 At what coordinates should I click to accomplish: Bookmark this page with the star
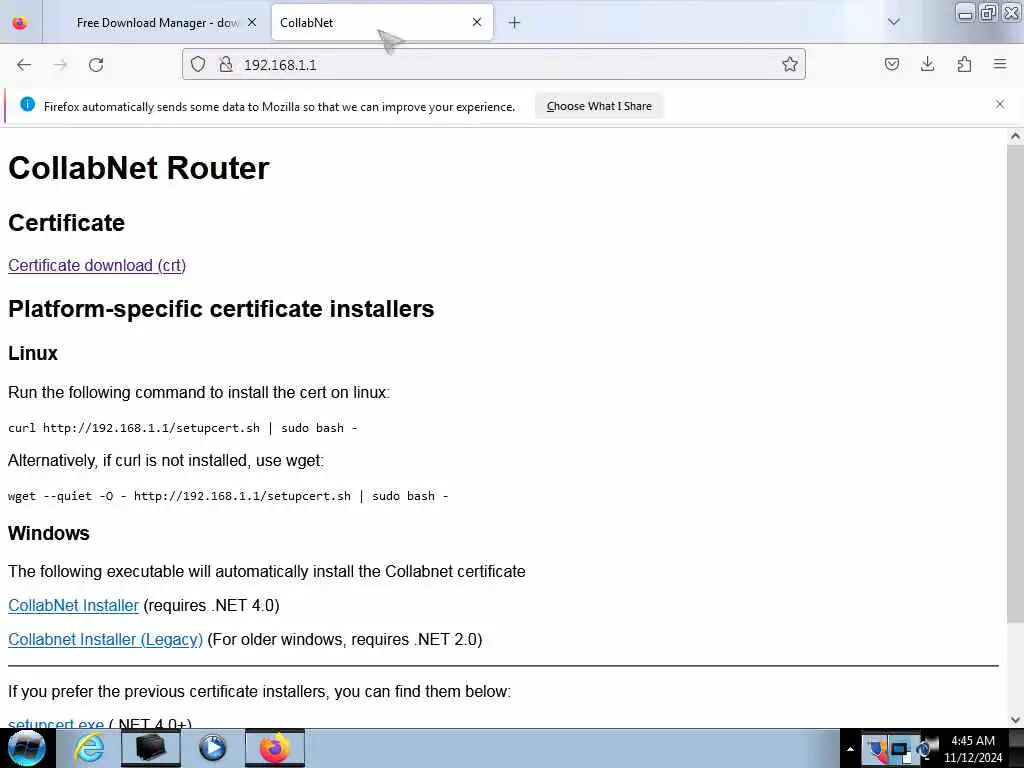click(x=790, y=64)
